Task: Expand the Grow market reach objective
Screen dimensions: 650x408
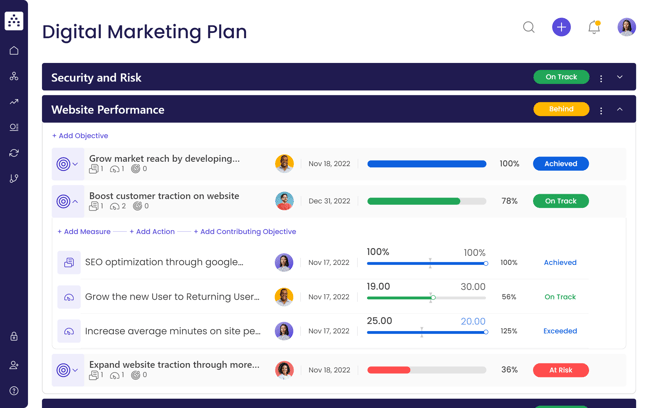Action: point(76,164)
